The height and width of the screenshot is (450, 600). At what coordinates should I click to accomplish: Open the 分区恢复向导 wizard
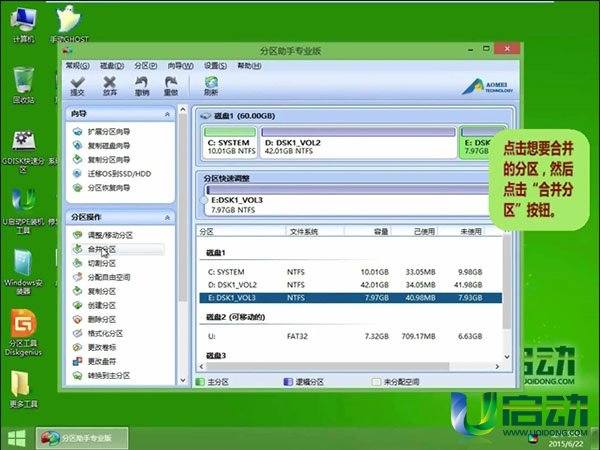[101, 188]
